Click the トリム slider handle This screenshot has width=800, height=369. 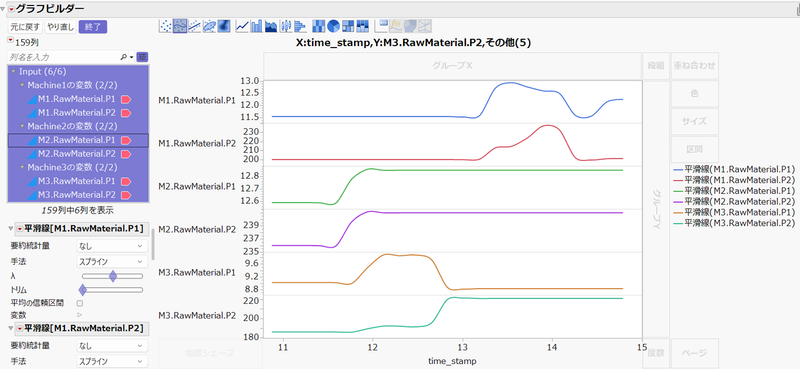82,290
